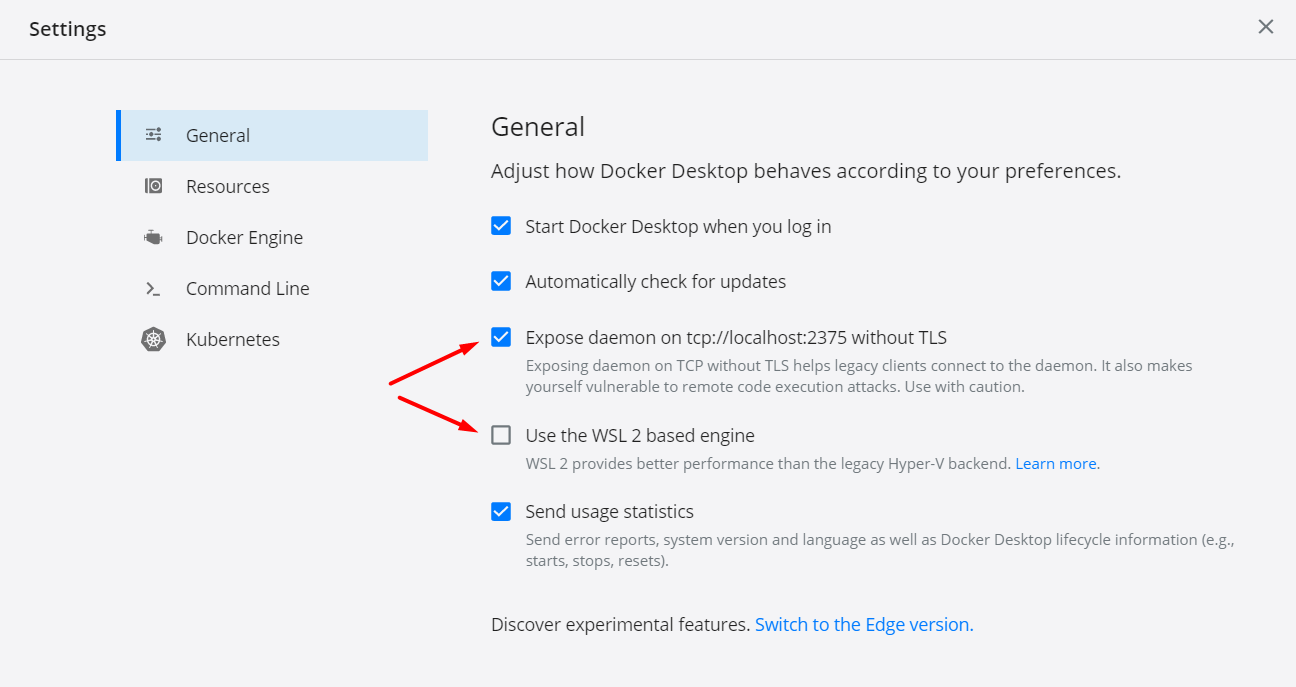Close the Settings window with X

[1266, 27]
